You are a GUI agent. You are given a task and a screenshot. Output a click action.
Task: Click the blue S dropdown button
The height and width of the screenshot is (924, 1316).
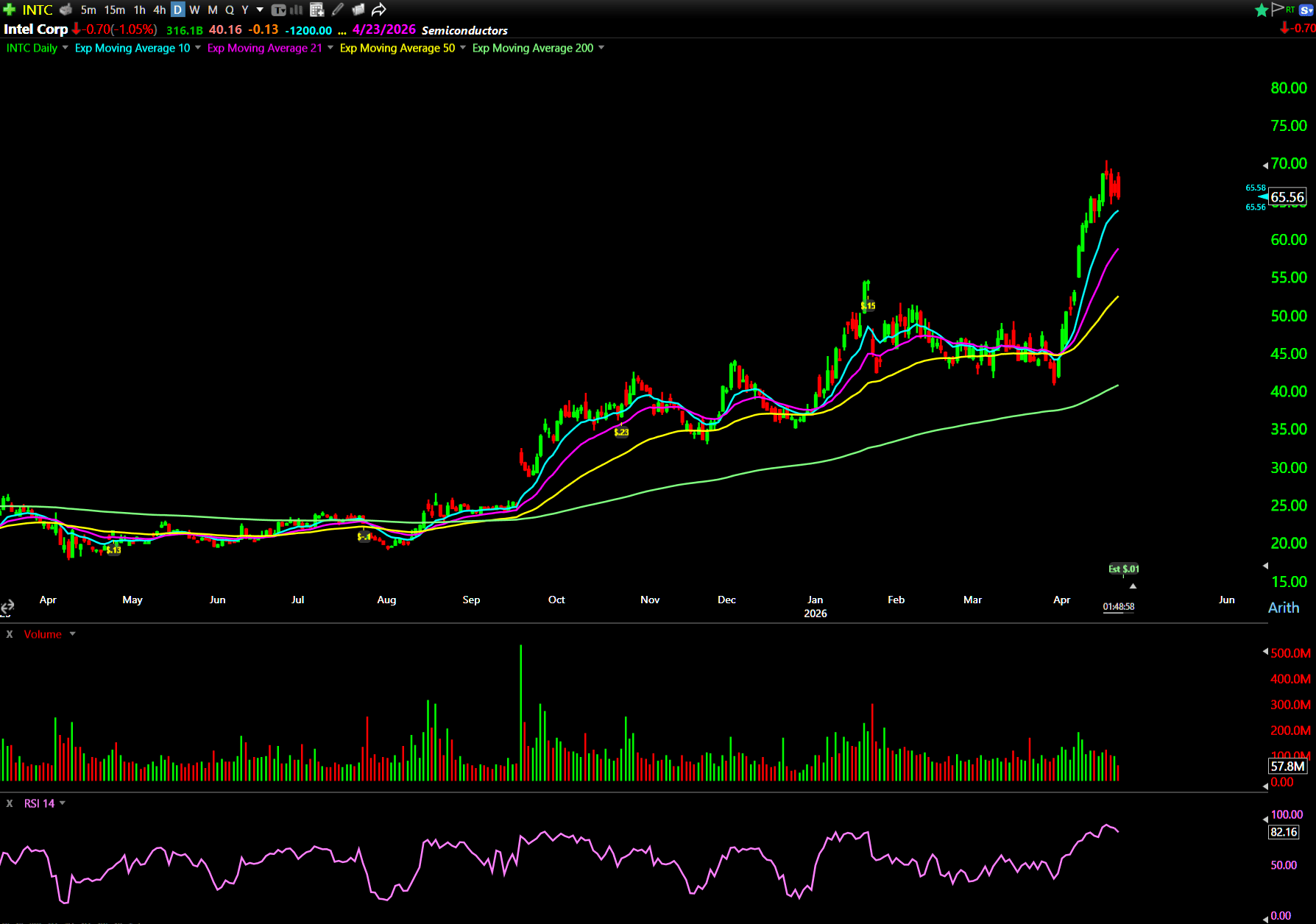click(x=1306, y=10)
